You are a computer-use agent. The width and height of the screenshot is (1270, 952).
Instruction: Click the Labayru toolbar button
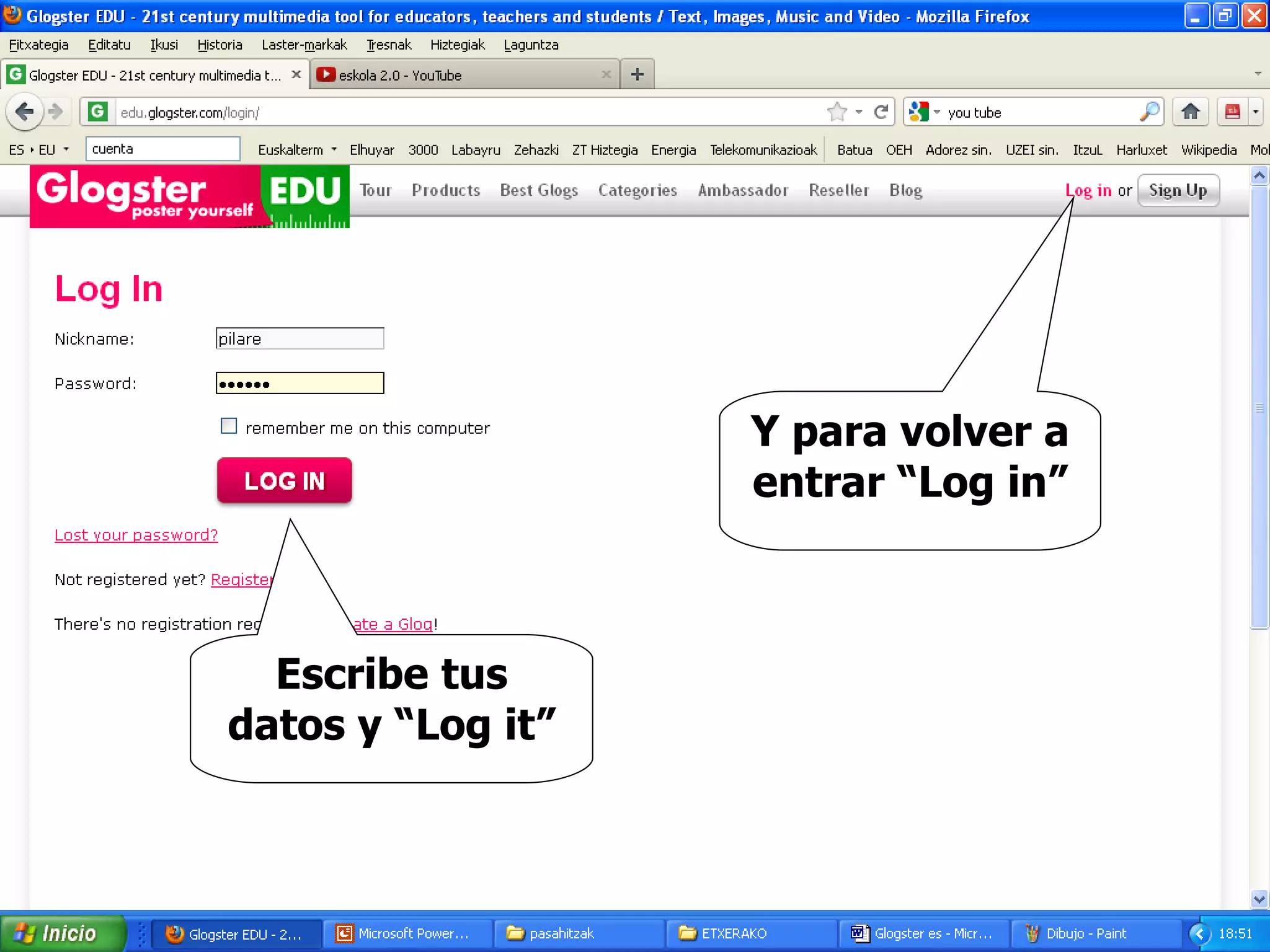point(476,149)
